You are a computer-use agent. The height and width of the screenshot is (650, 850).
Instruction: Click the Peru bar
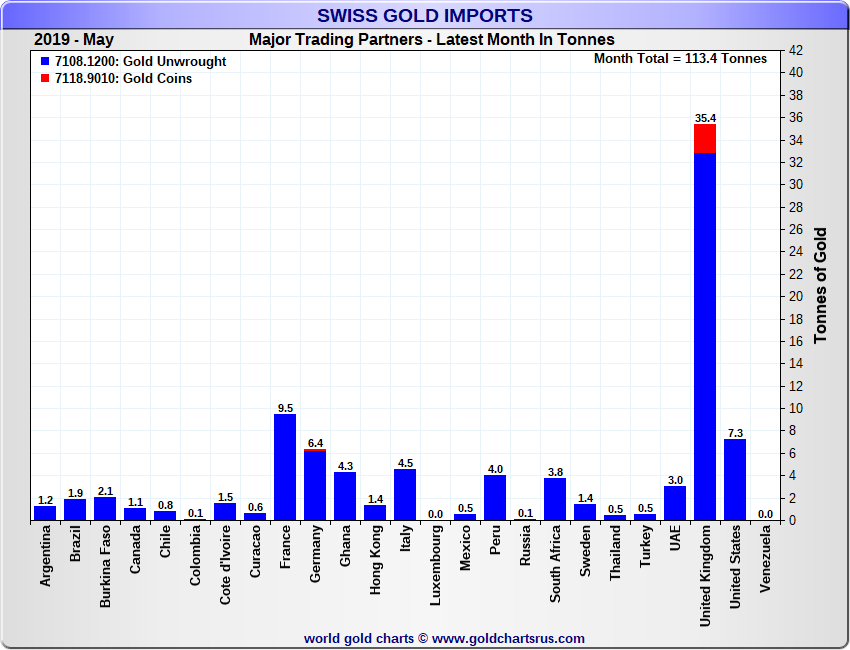pos(495,498)
